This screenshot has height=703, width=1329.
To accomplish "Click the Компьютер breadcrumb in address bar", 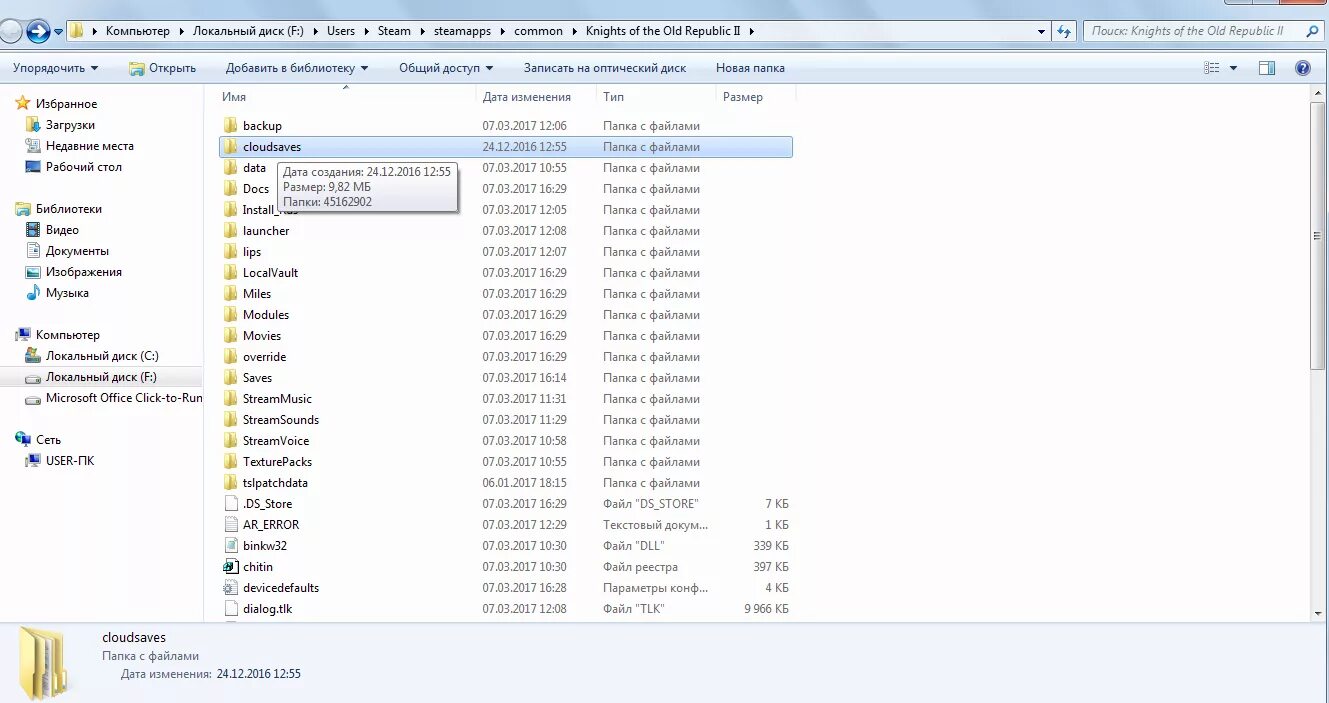I will coord(138,31).
